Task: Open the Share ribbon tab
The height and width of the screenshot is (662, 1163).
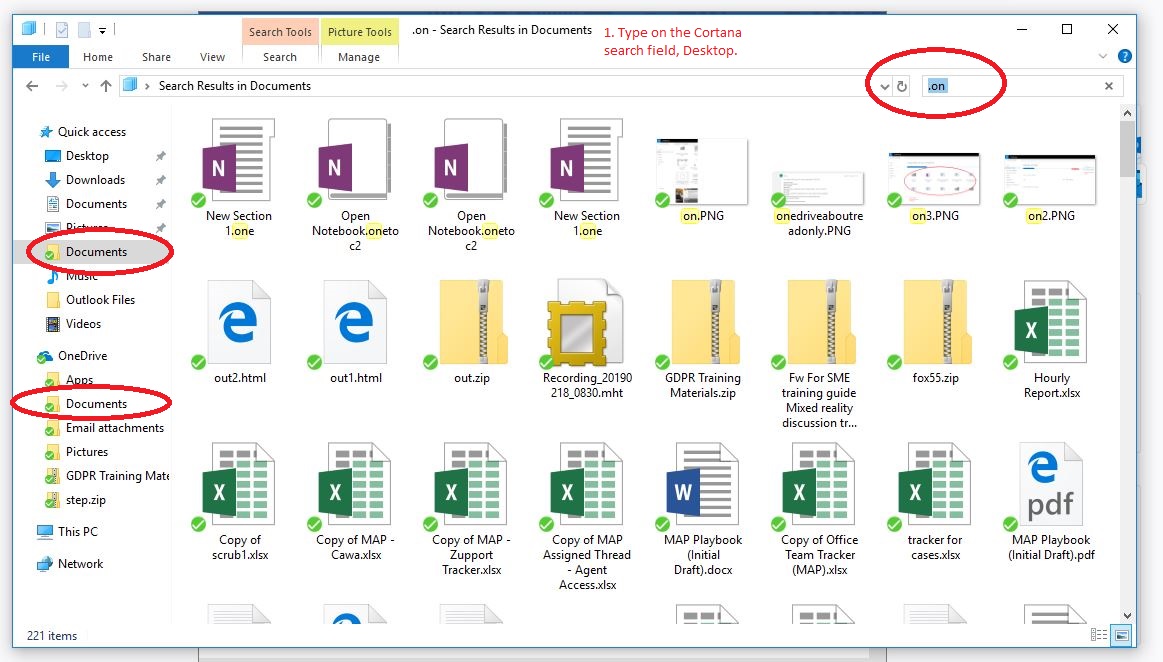Action: pos(157,57)
